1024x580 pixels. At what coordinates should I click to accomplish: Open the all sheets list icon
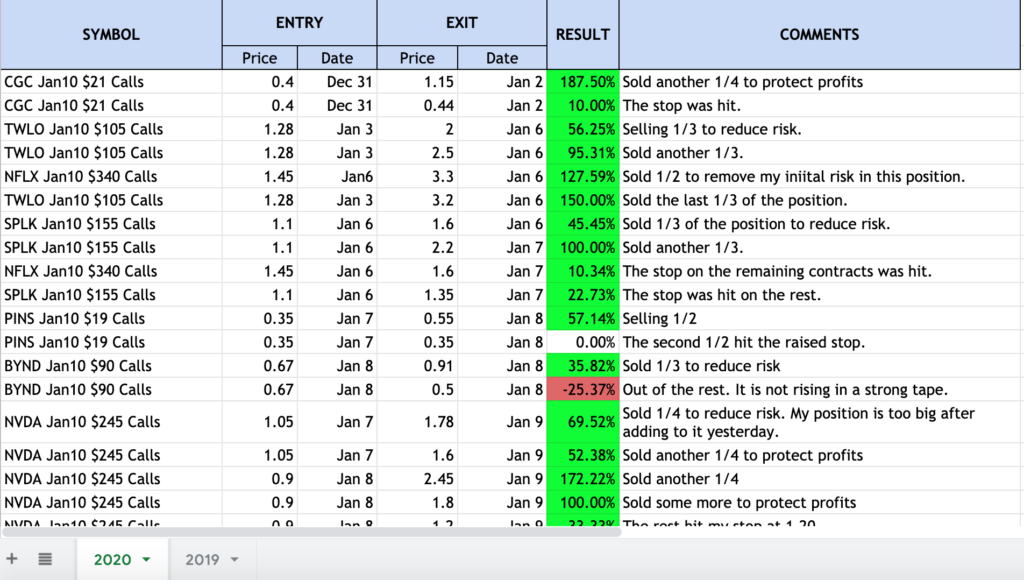point(45,559)
